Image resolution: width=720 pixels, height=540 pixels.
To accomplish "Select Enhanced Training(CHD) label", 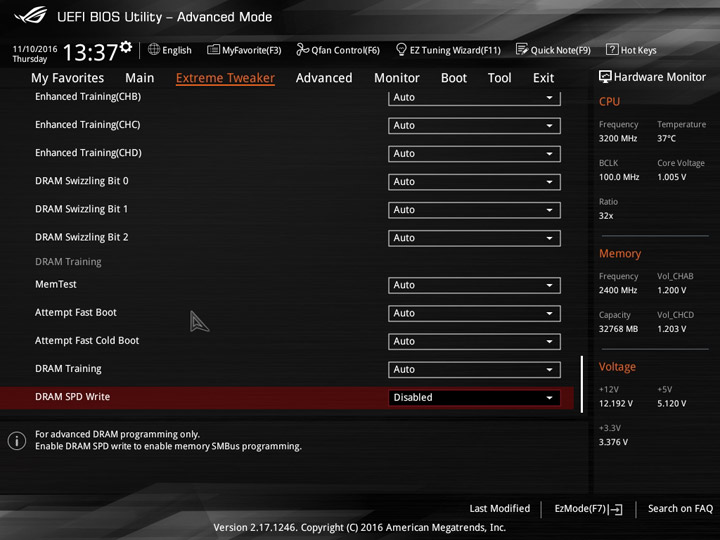I will (88, 152).
